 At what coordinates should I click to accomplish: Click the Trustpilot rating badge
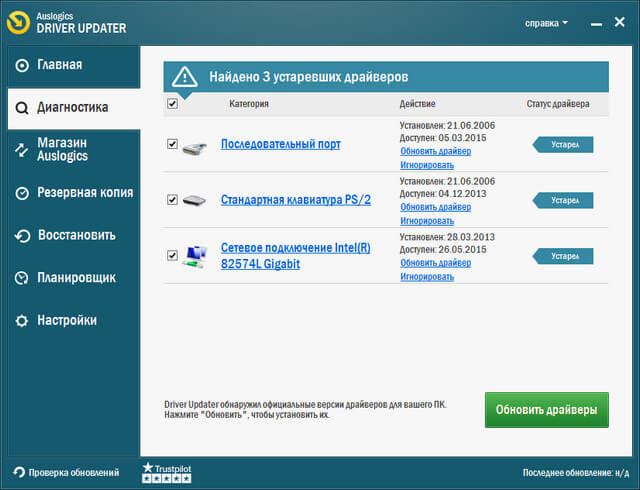click(x=166, y=472)
